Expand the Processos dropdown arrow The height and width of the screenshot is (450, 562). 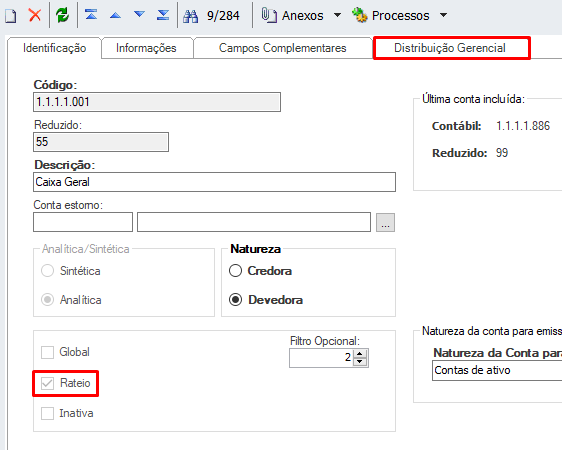[x=443, y=15]
